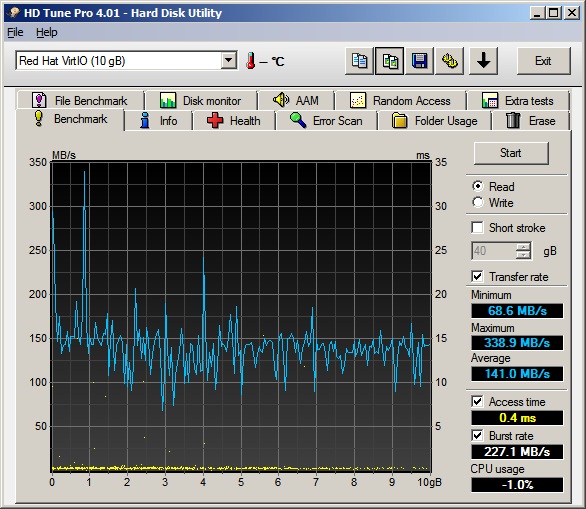Viewport: 586px width, 509px height.
Task: Toggle the Burst rate checkbox
Action: click(478, 435)
